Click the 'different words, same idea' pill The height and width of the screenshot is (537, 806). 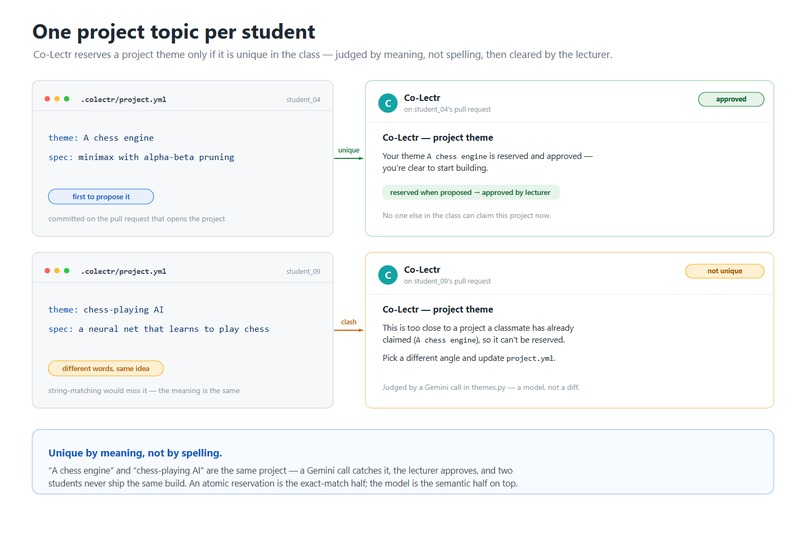coord(105,368)
